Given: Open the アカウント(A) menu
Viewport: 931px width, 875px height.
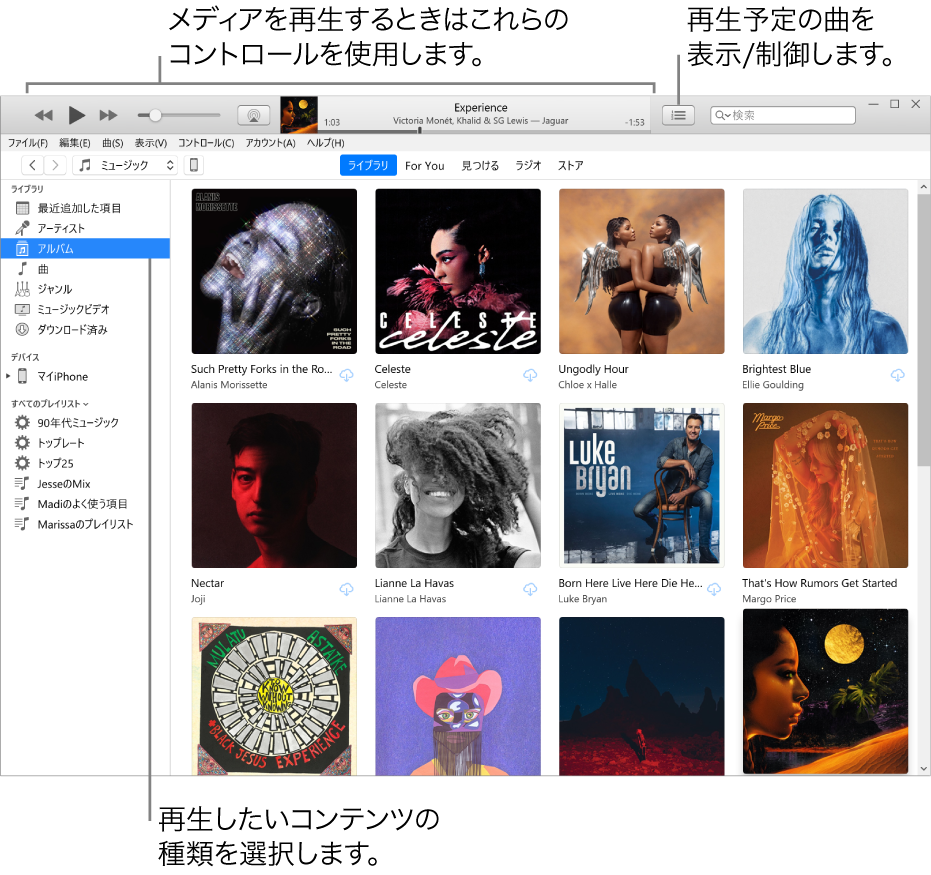Looking at the screenshot, I should (270, 143).
